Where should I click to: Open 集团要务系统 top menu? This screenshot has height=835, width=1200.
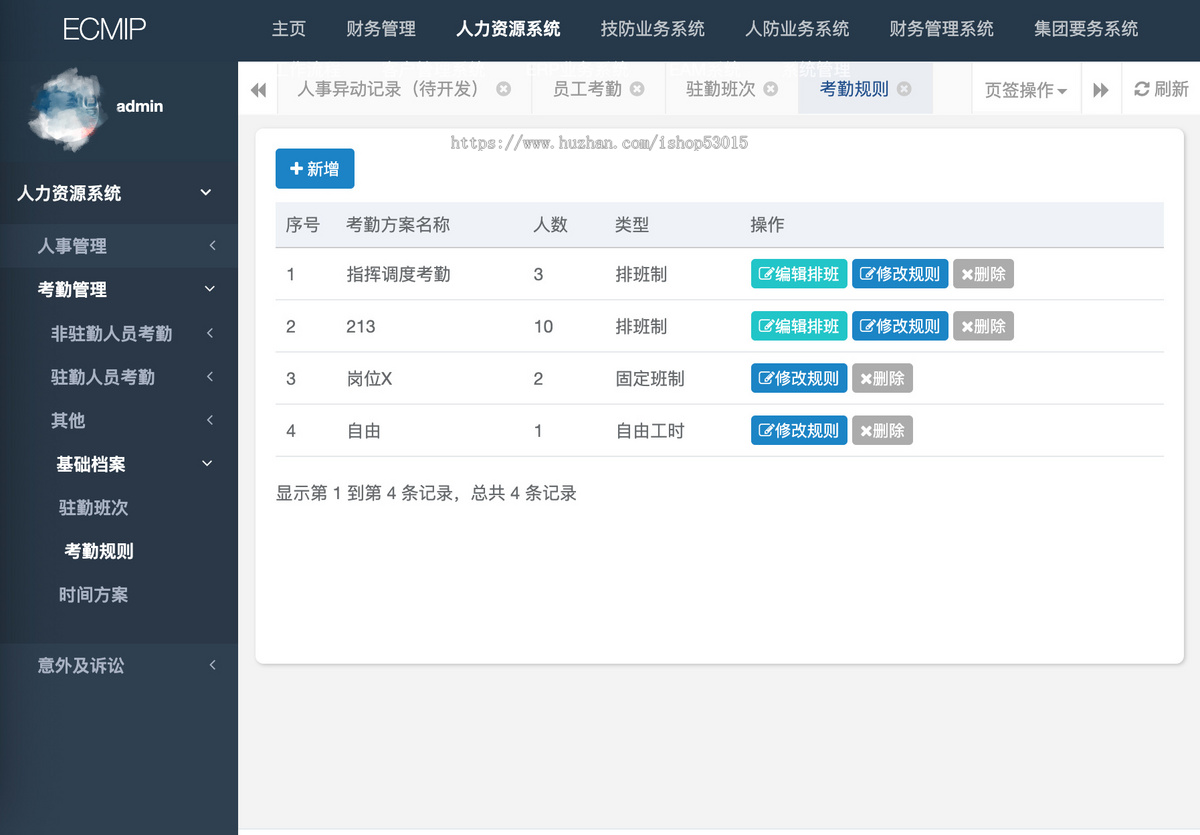1086,29
